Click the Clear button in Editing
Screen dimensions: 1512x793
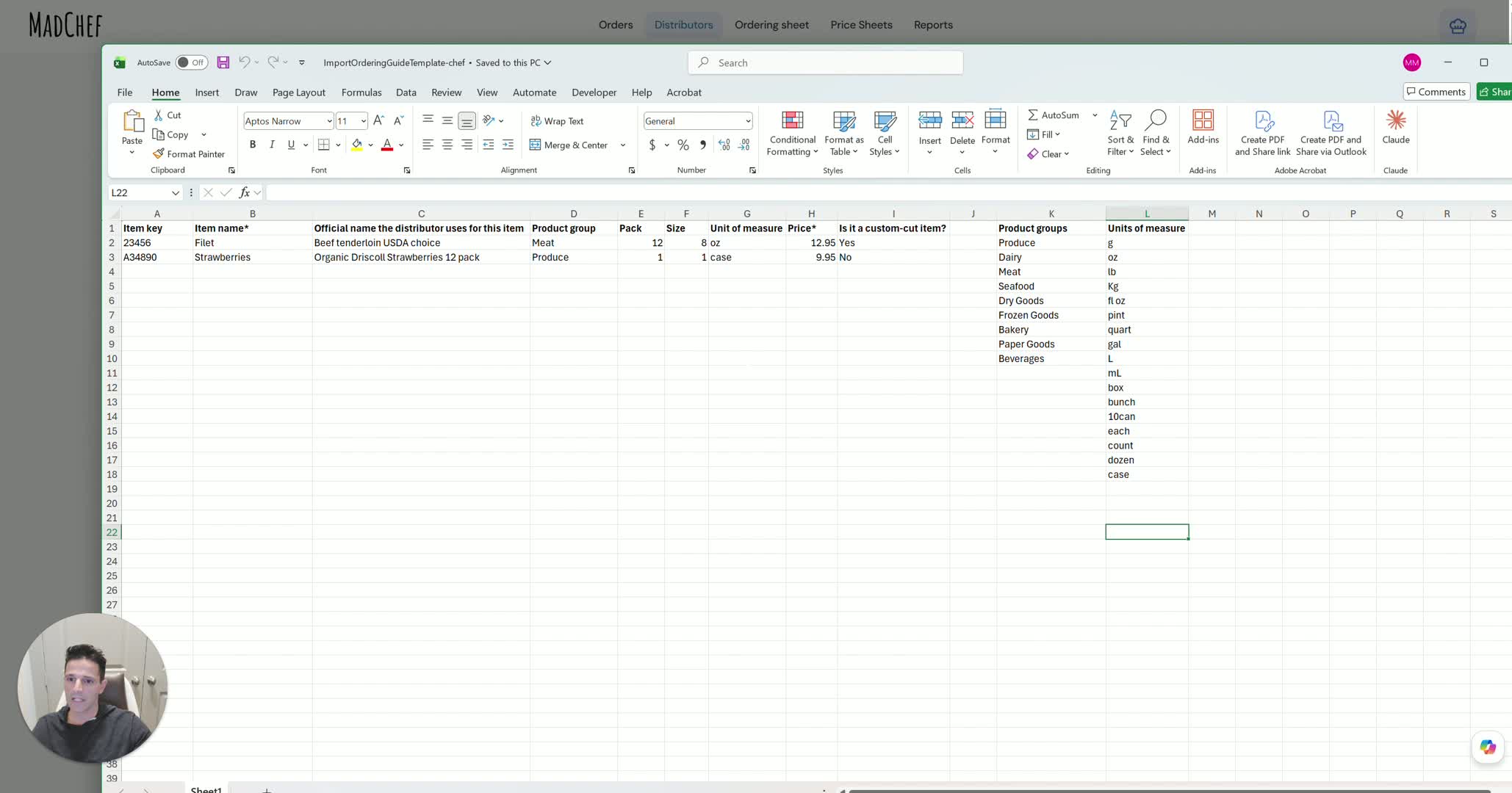pyautogui.click(x=1048, y=153)
